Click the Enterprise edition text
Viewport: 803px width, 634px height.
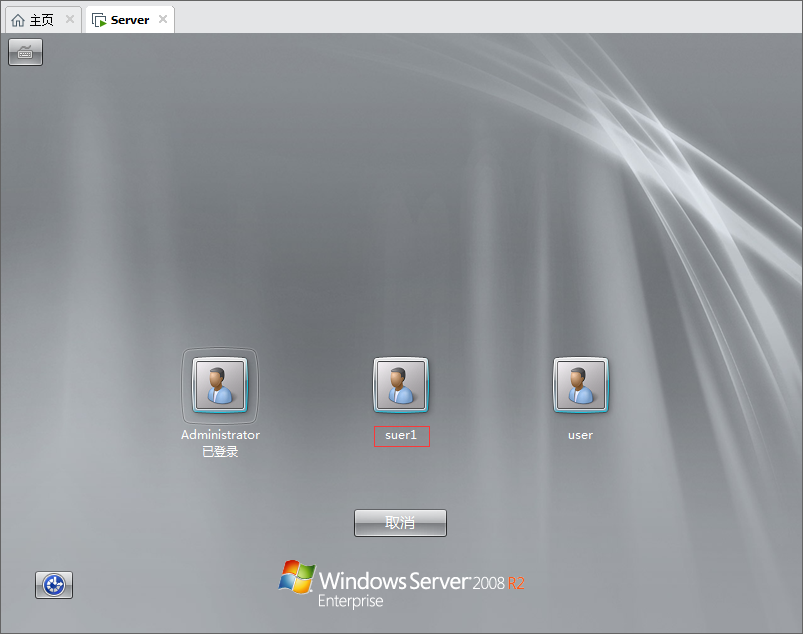[x=350, y=601]
